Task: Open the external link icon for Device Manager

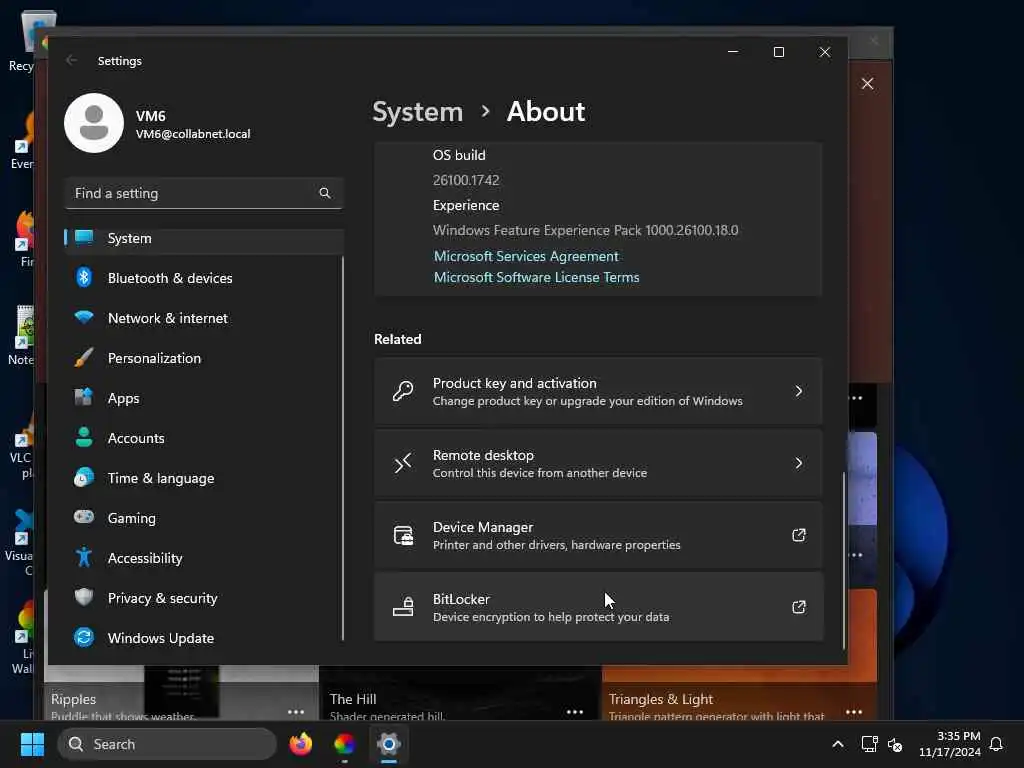Action: 799,535
